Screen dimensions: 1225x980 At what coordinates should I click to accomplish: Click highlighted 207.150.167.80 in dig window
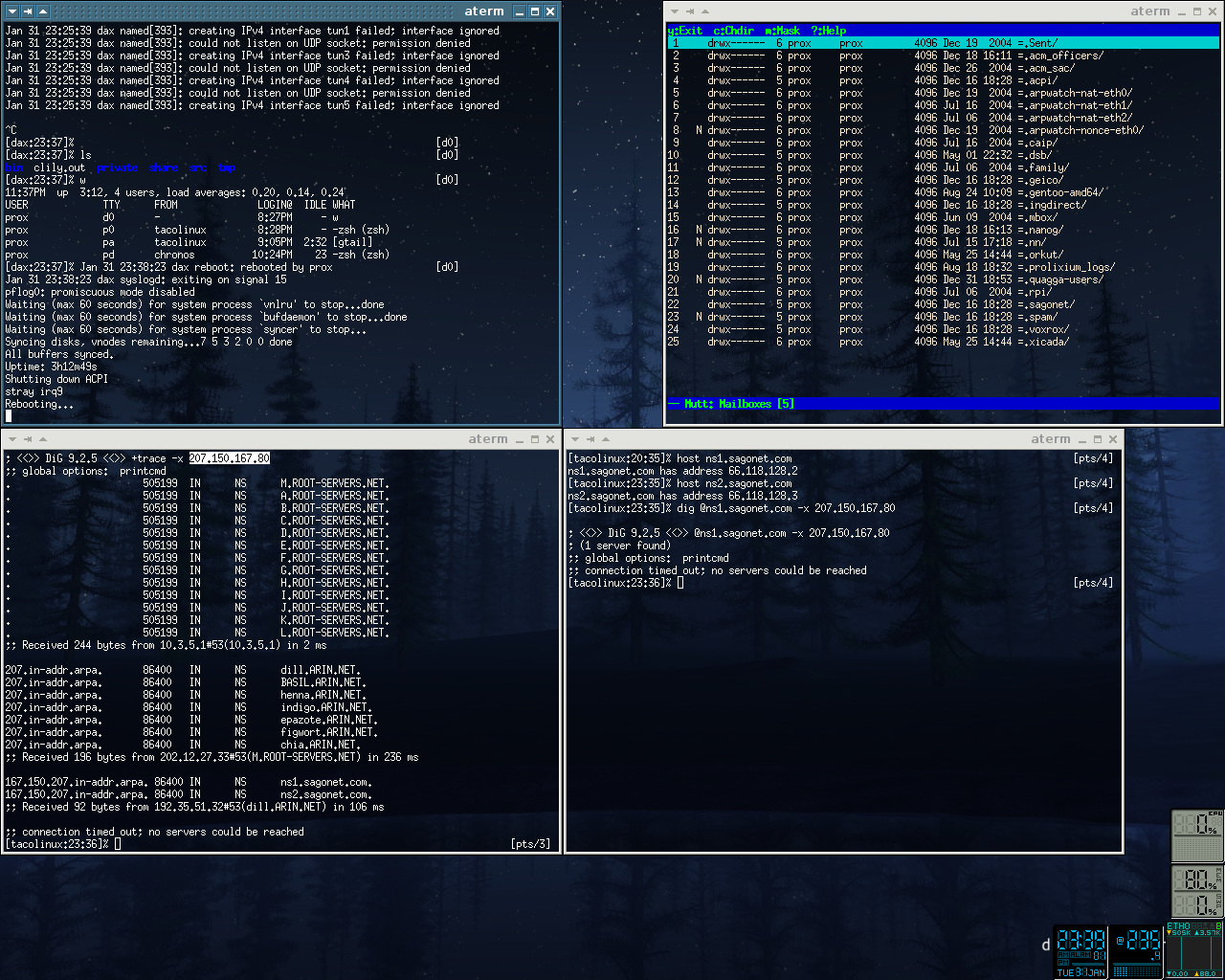pyautogui.click(x=230, y=458)
